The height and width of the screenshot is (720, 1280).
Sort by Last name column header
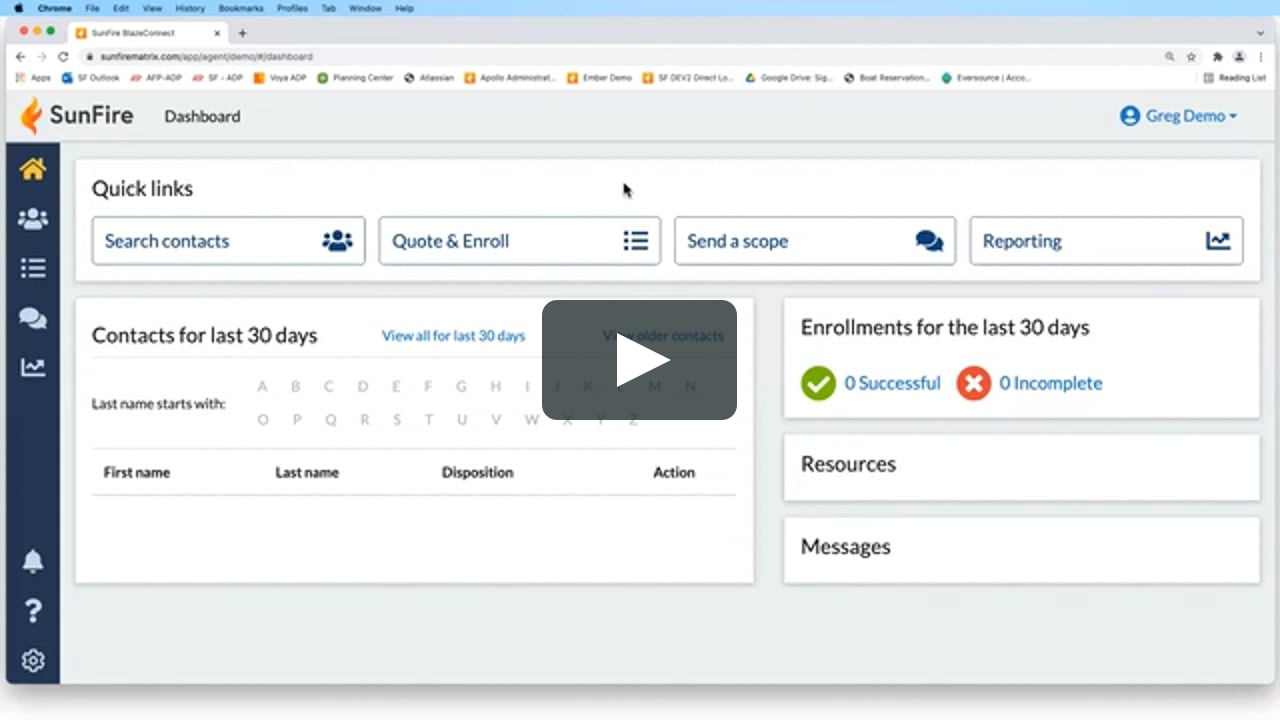(307, 472)
